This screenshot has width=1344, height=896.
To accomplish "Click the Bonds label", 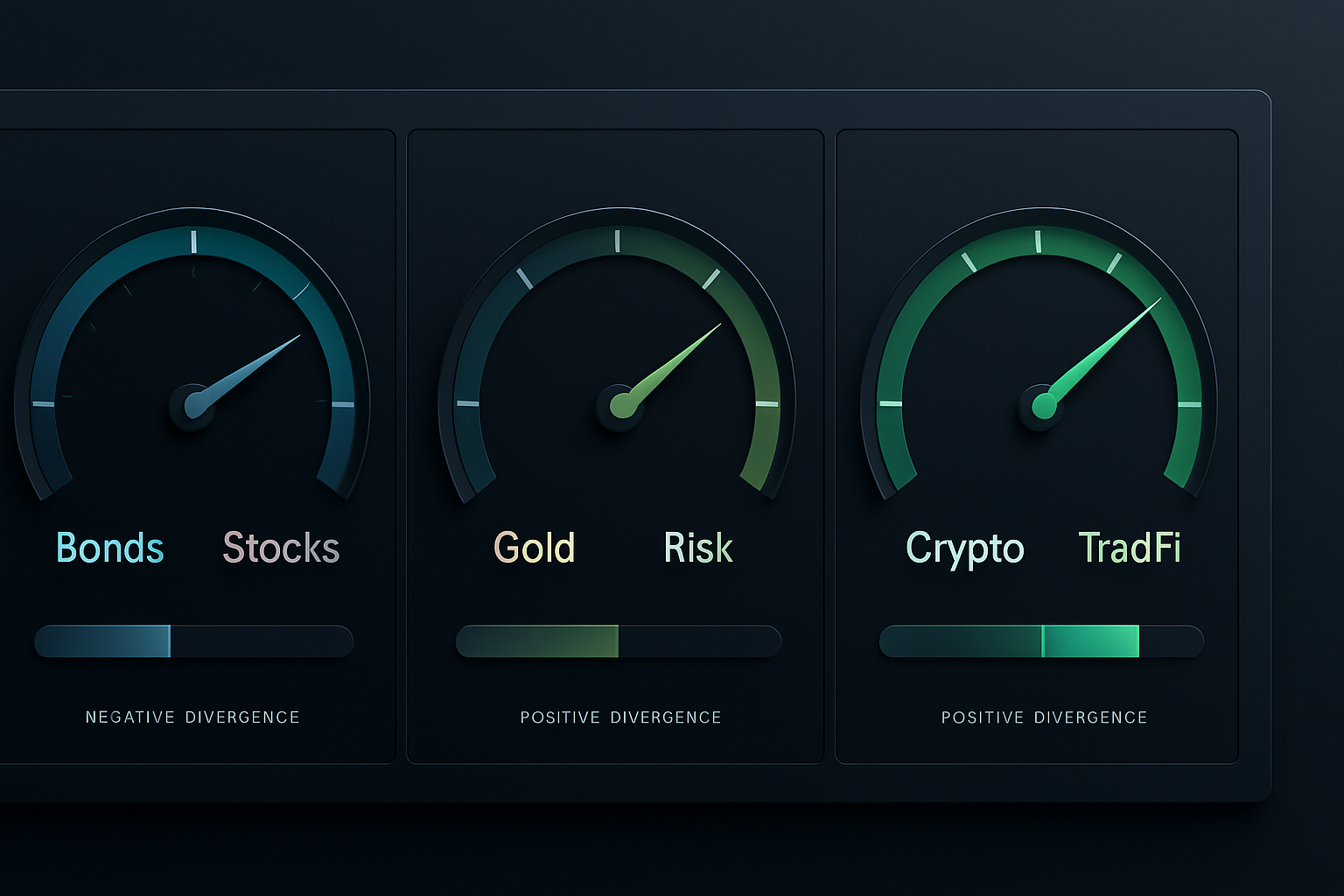I will [110, 549].
